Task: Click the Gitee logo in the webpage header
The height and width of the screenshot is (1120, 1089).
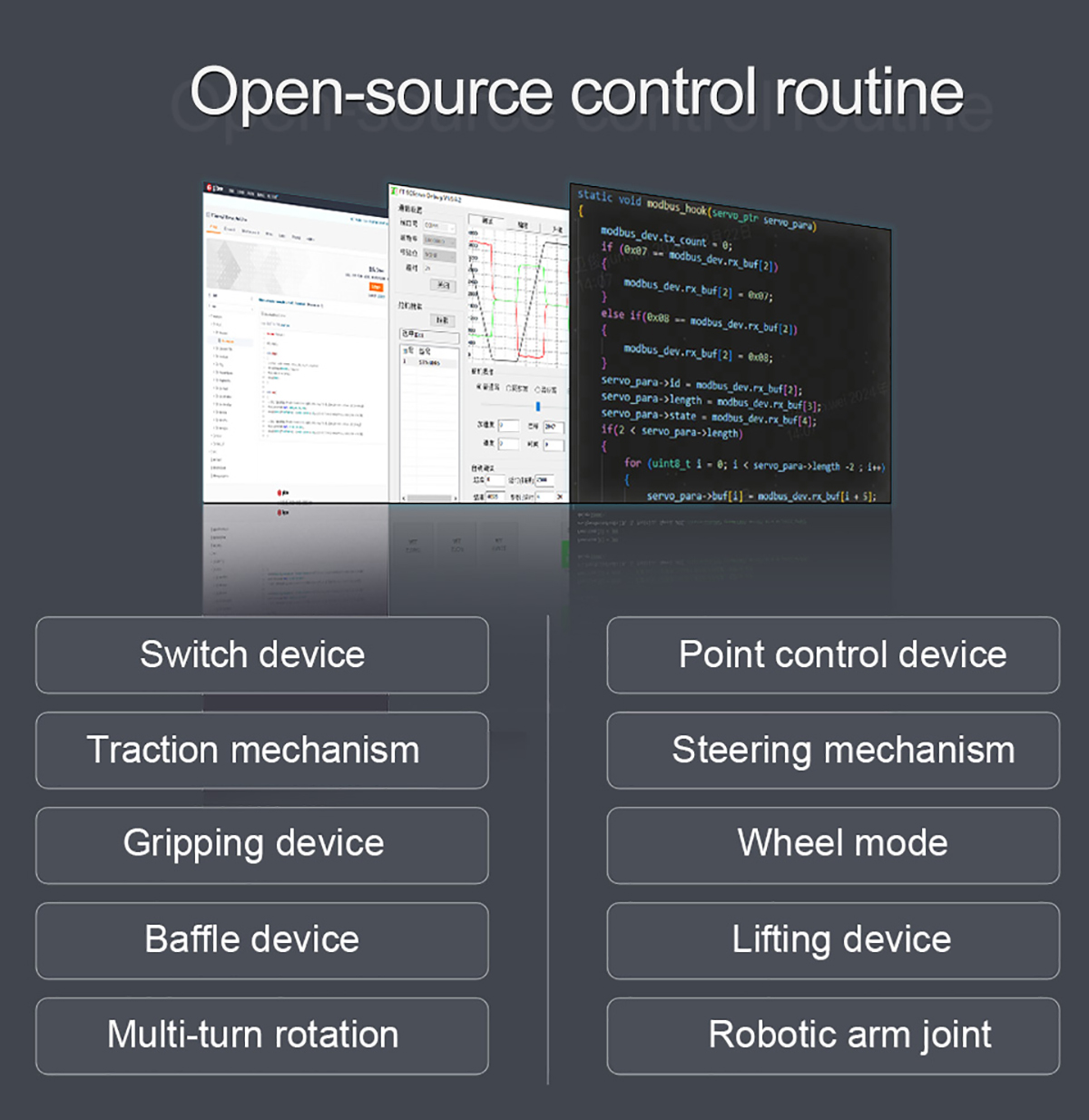Action: (209, 188)
